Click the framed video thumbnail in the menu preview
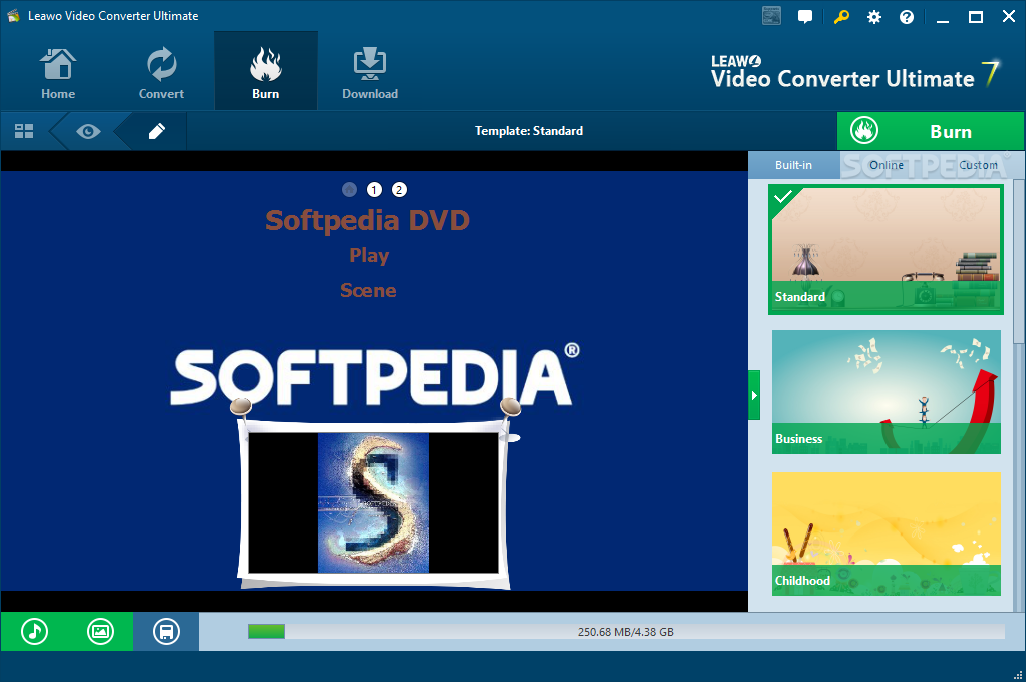 pyautogui.click(x=374, y=503)
